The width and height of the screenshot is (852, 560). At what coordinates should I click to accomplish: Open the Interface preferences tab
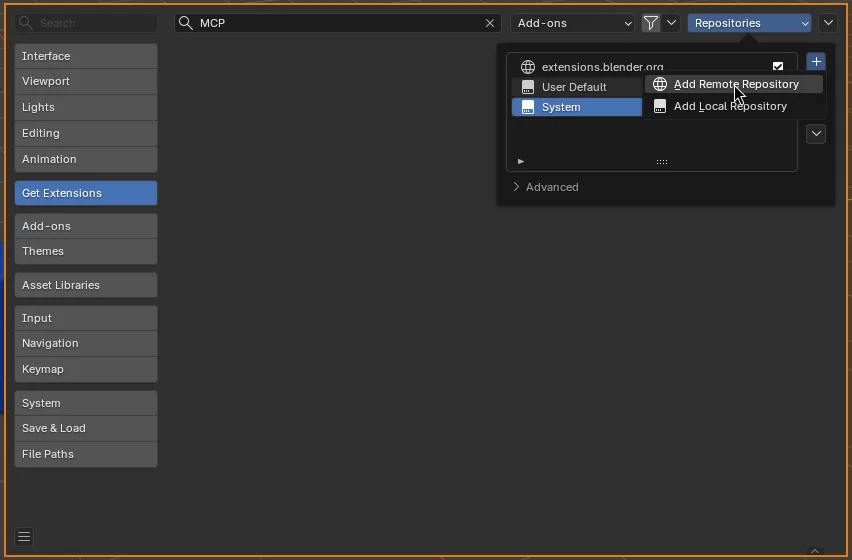[86, 56]
